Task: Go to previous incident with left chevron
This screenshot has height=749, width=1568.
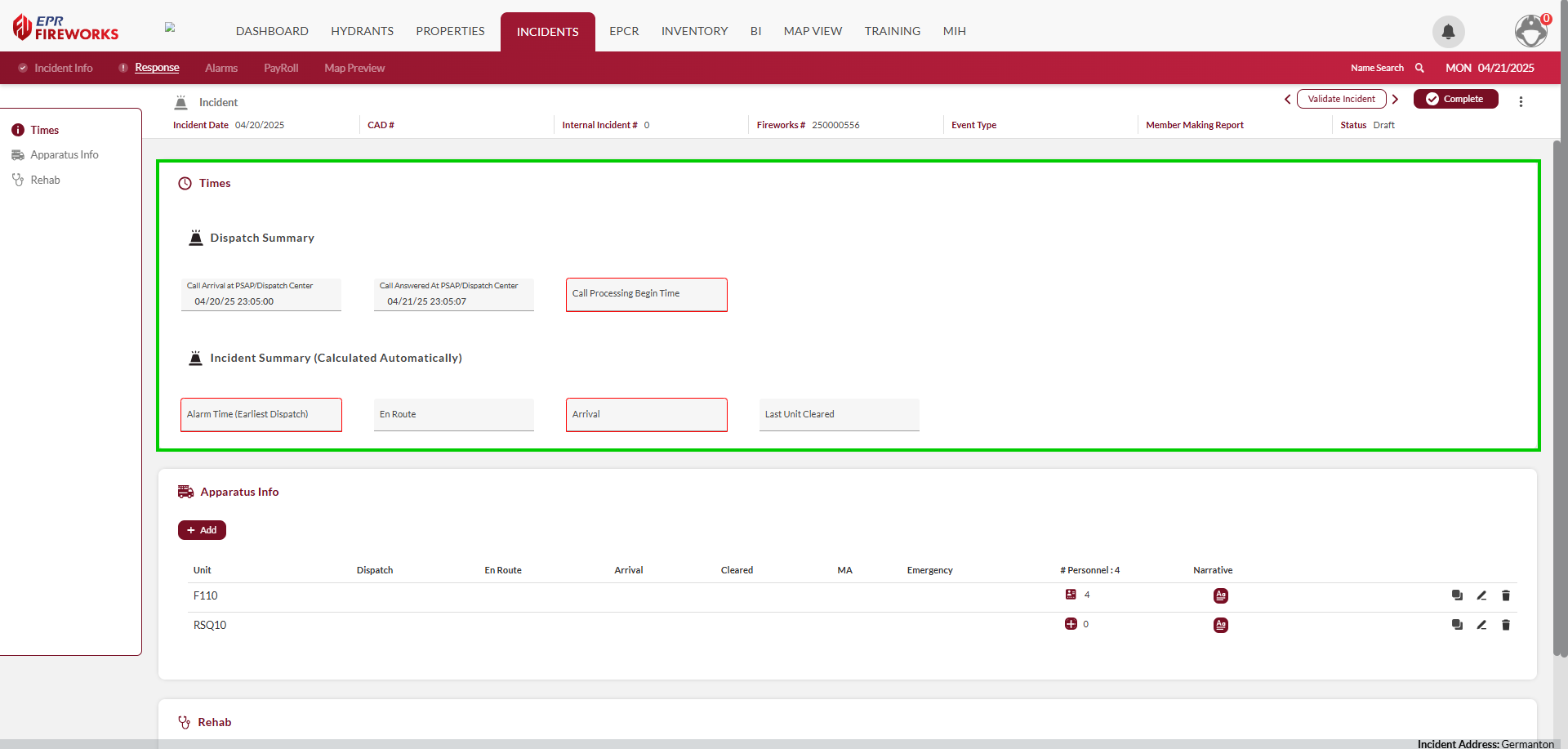Action: (x=1288, y=100)
